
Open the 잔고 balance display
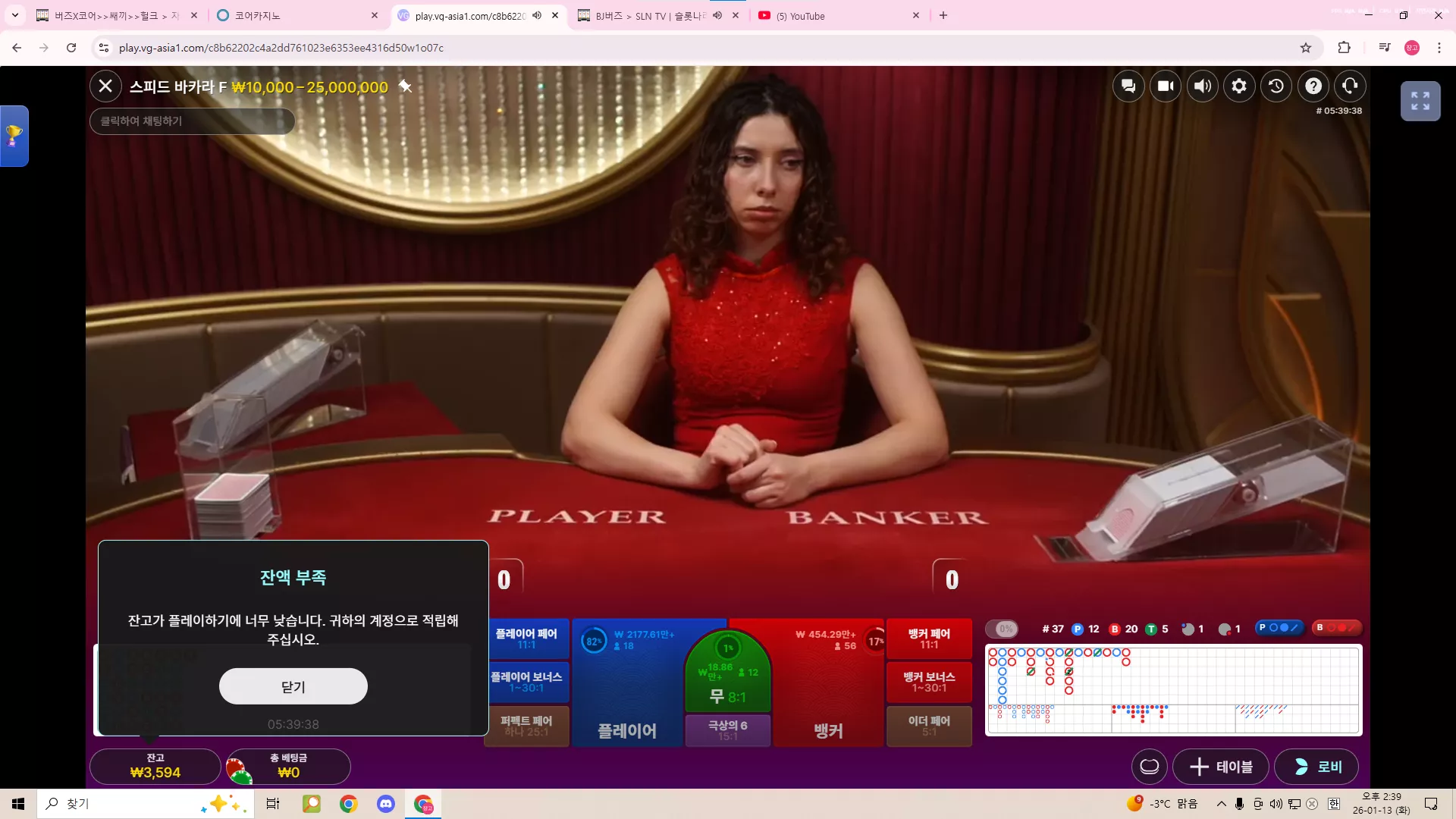(155, 767)
